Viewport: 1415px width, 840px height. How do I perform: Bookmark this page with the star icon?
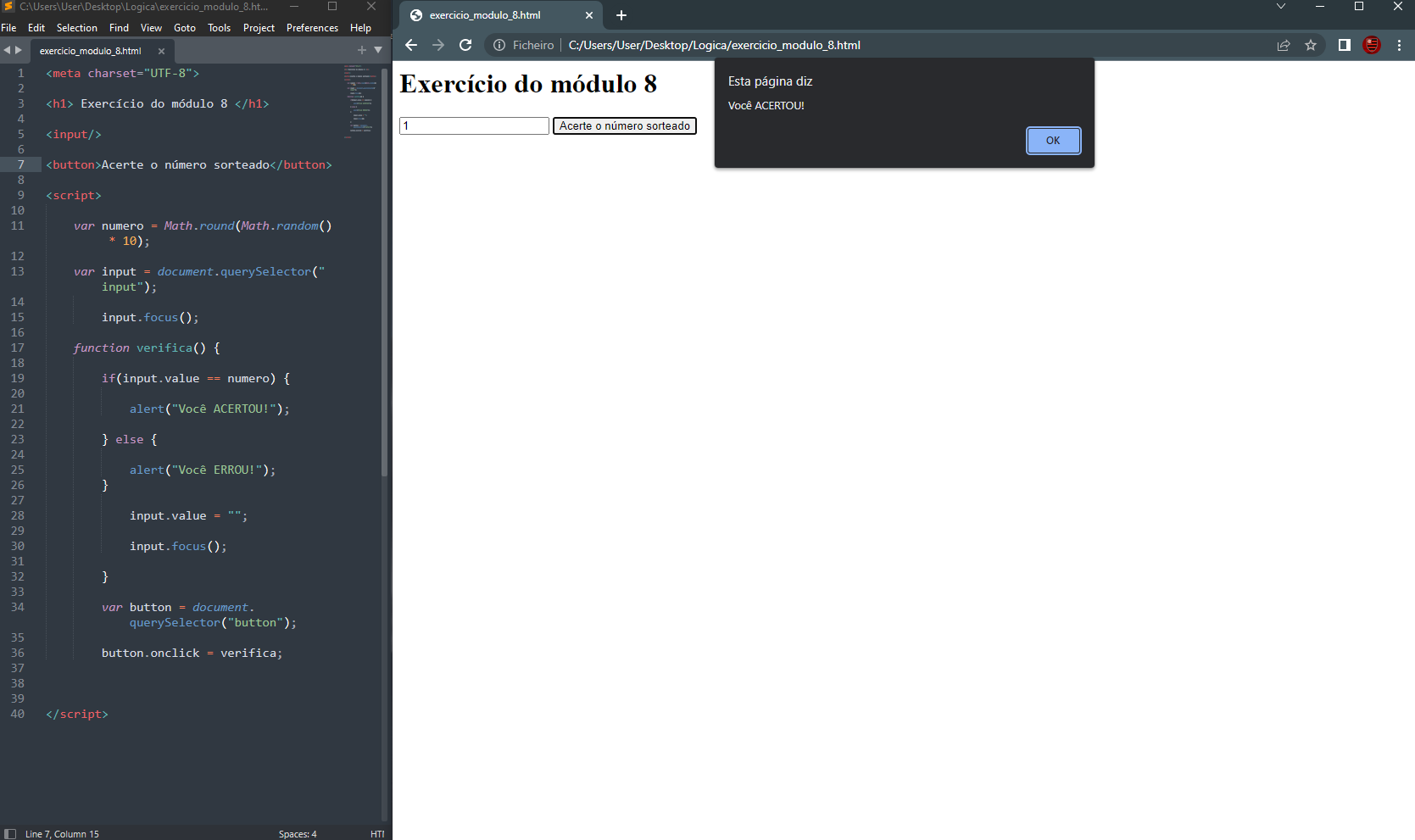point(1311,45)
